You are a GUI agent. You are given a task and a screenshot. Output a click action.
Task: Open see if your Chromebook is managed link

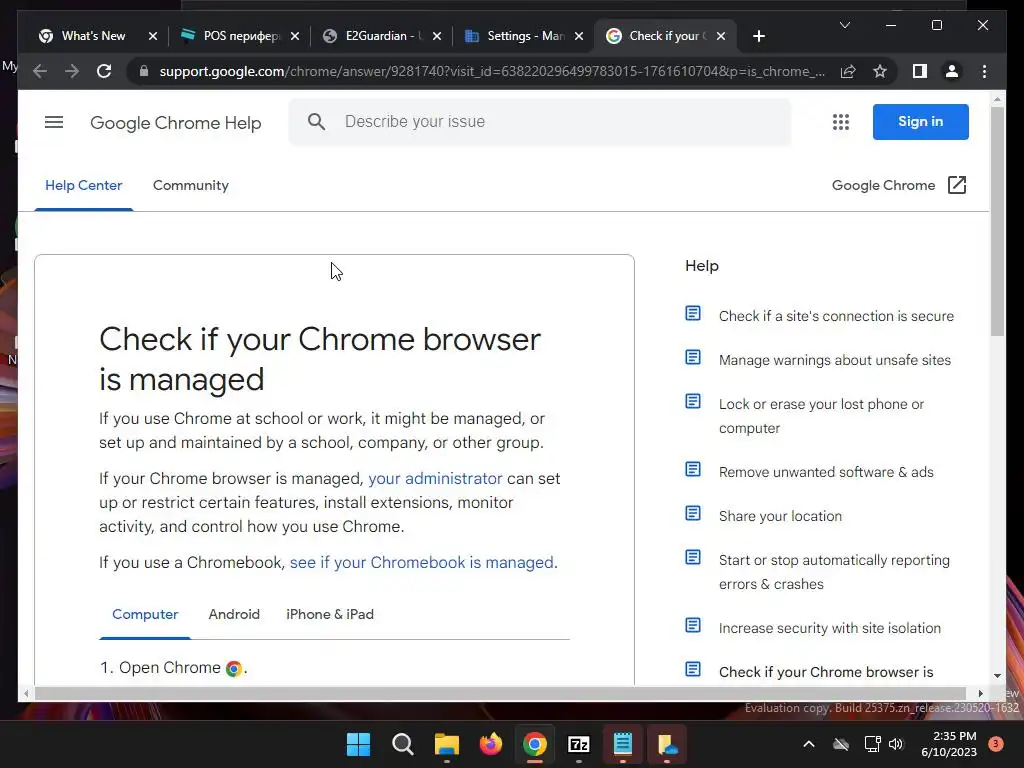coord(422,563)
